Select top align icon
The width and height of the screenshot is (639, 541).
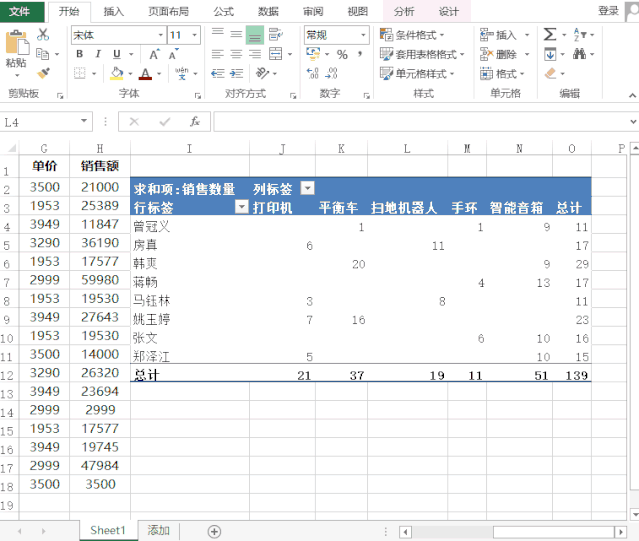pos(218,34)
